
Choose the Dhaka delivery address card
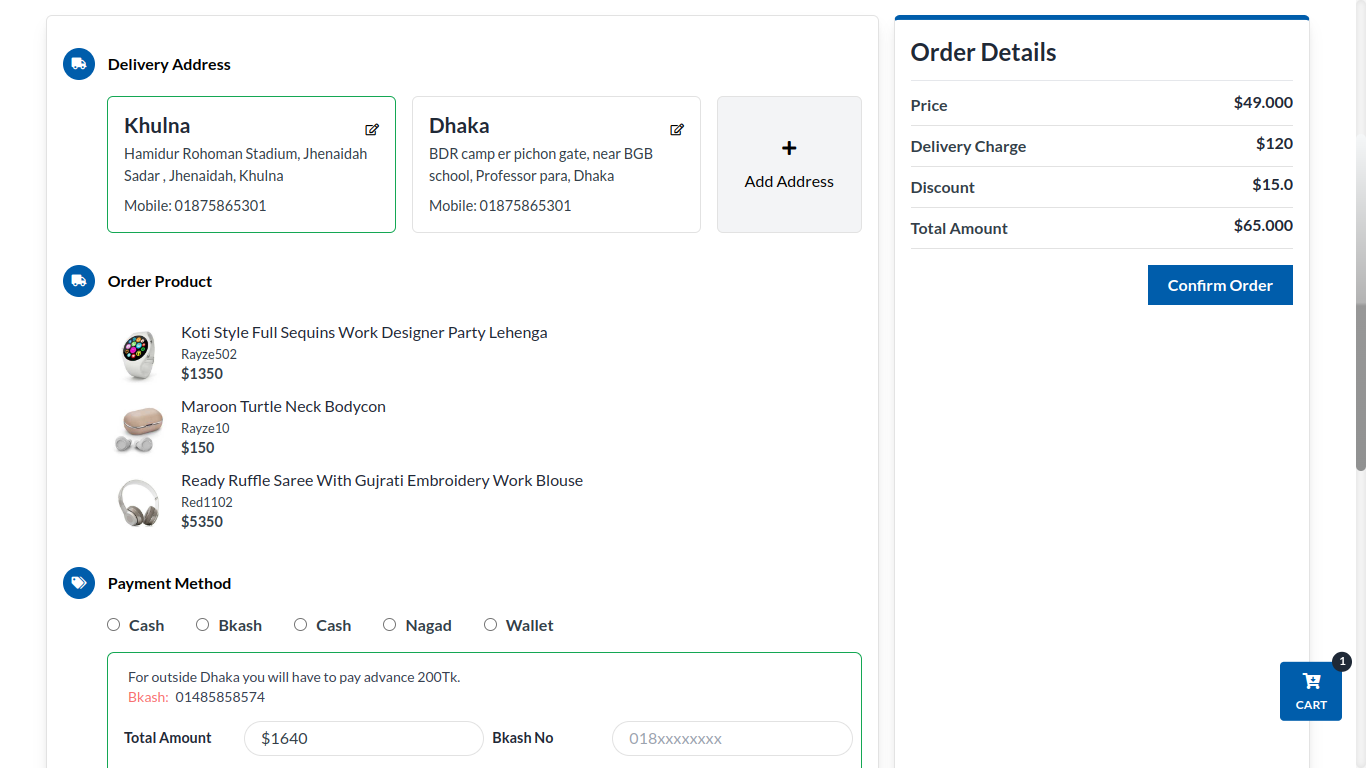point(556,164)
